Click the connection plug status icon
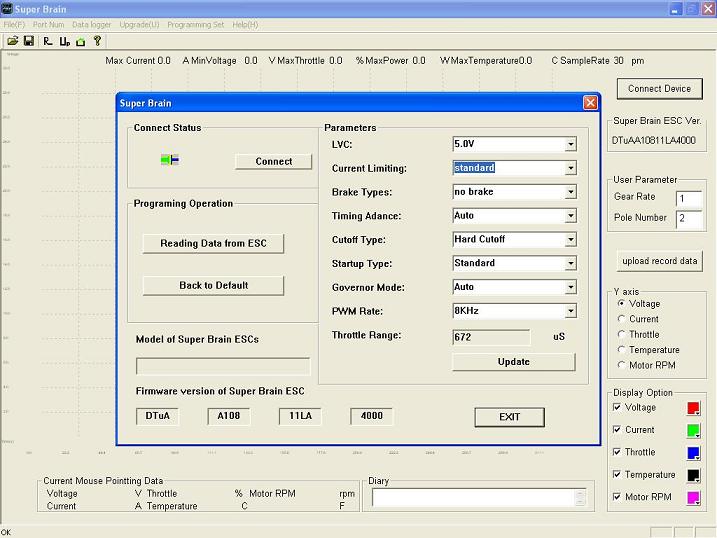717x538 pixels. coord(170,160)
